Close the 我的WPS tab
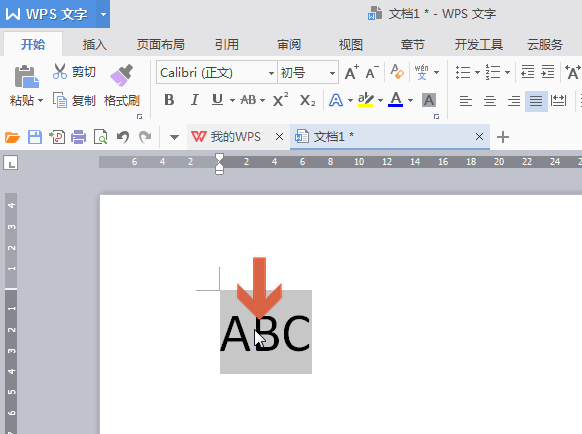The image size is (582, 434). [x=279, y=137]
